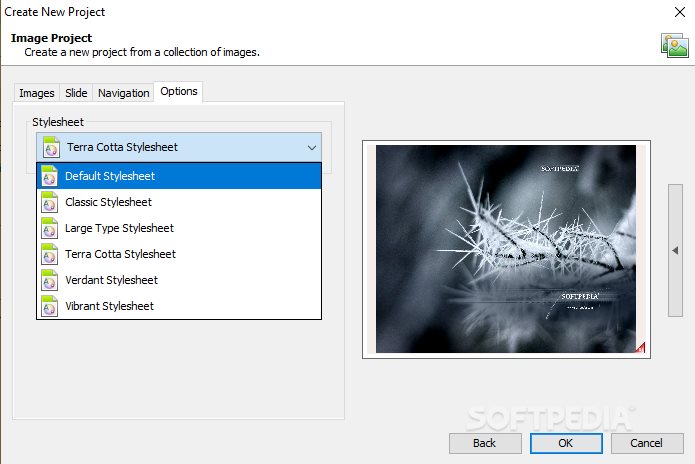Select Vibrant Stylesheet option
Viewport: 695px width, 464px height.
(x=179, y=306)
